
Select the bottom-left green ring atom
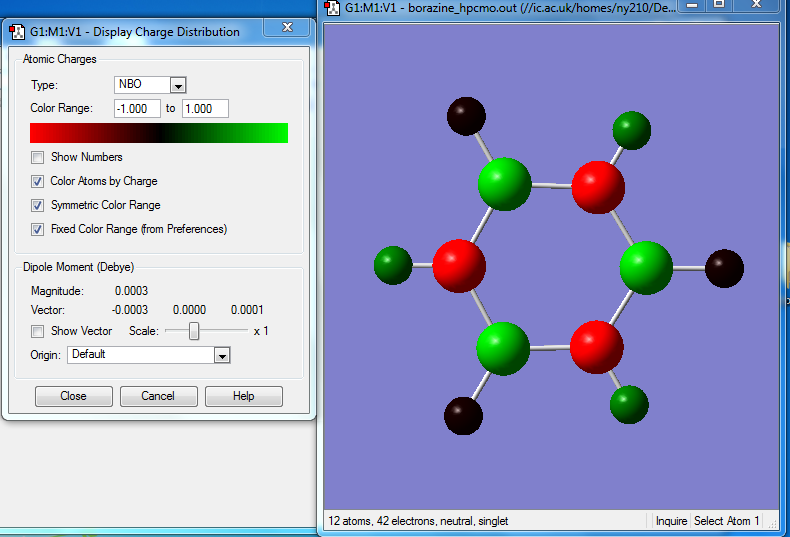pyautogui.click(x=503, y=349)
